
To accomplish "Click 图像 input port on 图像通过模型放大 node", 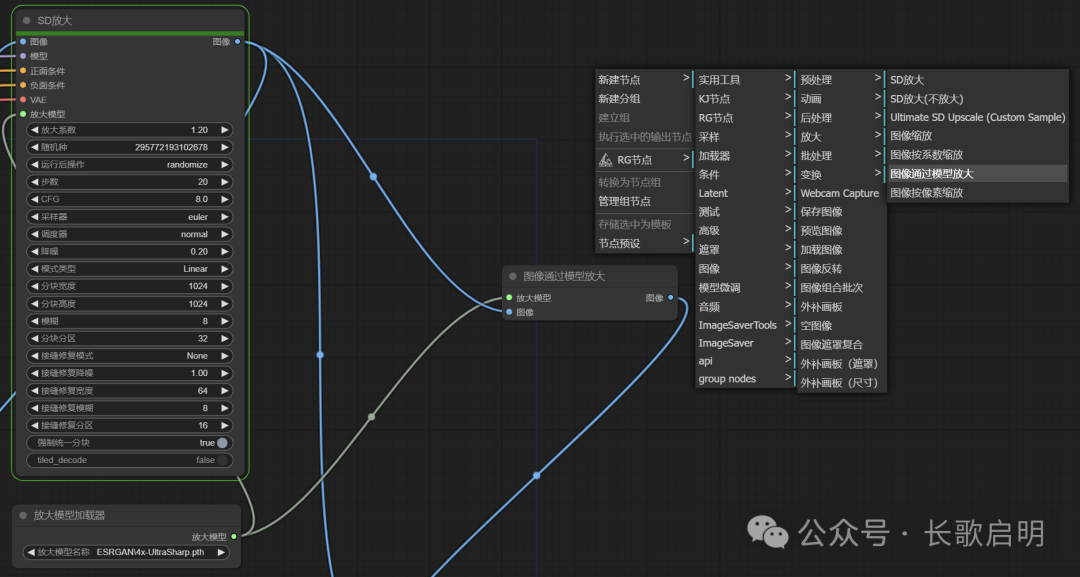I will [x=509, y=313].
